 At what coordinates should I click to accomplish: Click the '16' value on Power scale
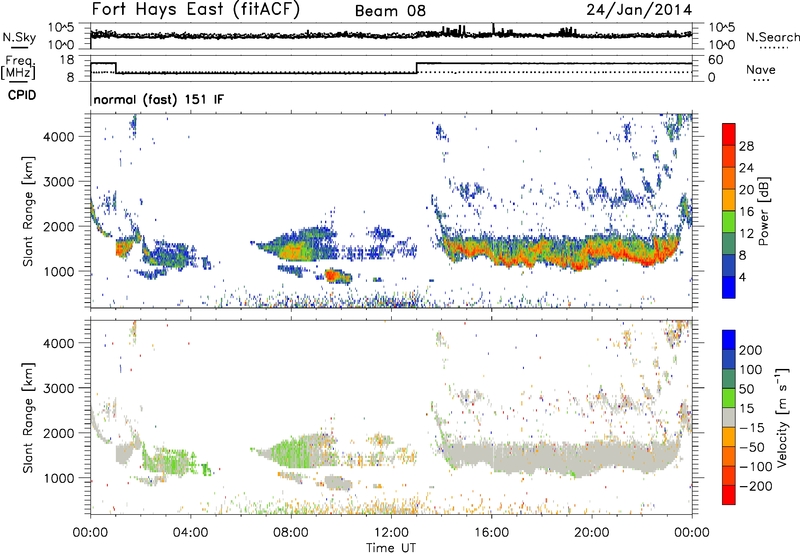tap(746, 211)
